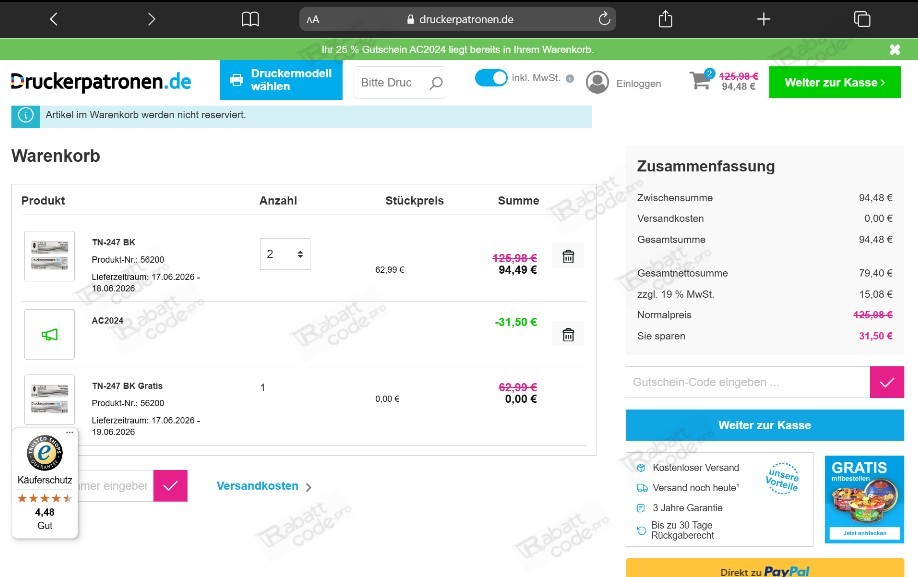The height and width of the screenshot is (577, 918).
Task: Open the Trusted Shops Käuferschutz badge
Action: coord(44,483)
